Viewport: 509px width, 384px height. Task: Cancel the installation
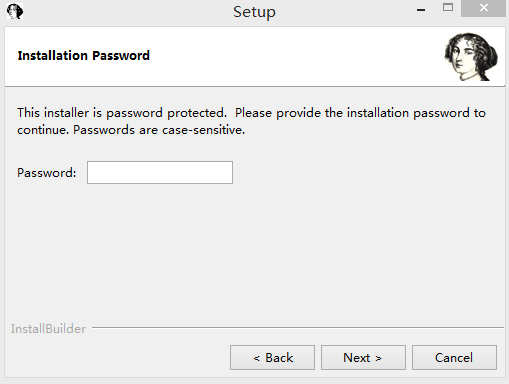(x=454, y=358)
